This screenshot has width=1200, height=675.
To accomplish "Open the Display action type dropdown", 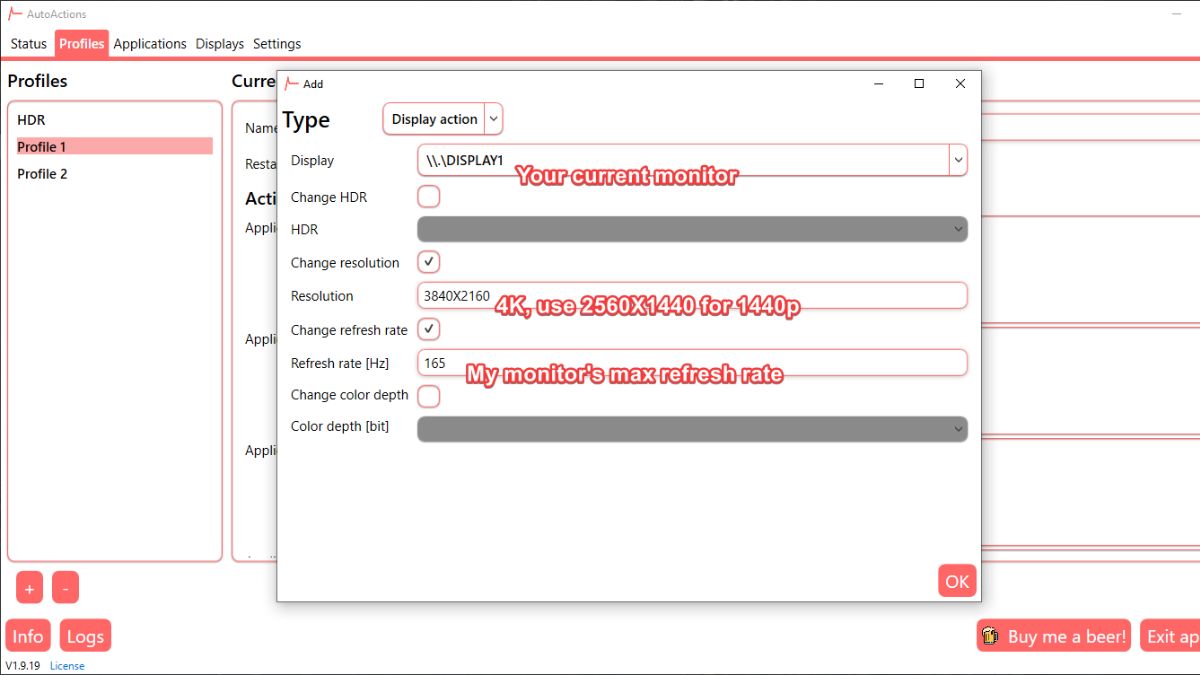I will tap(494, 118).
